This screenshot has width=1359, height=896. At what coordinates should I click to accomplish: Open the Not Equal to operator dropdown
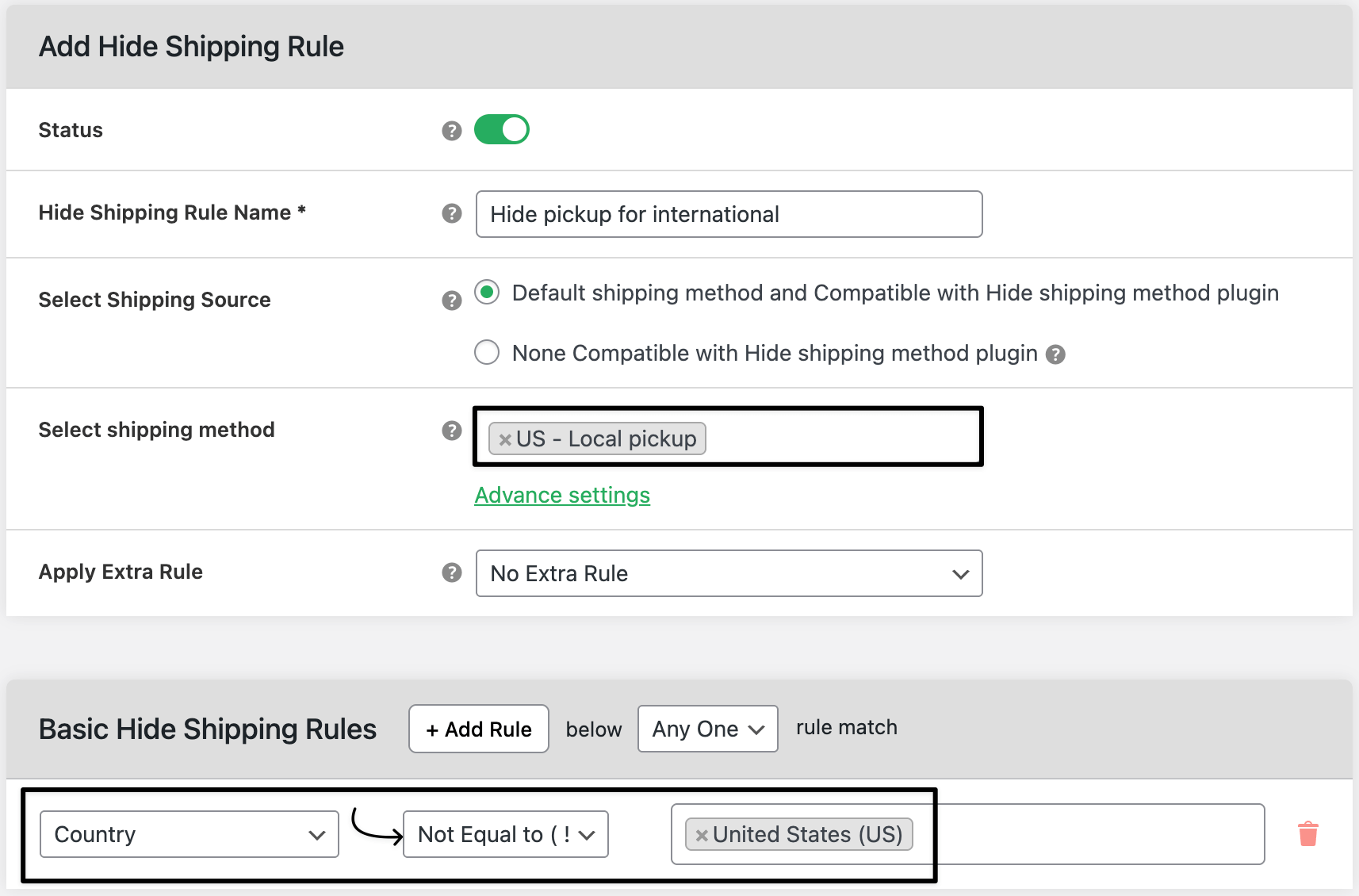[x=505, y=834]
